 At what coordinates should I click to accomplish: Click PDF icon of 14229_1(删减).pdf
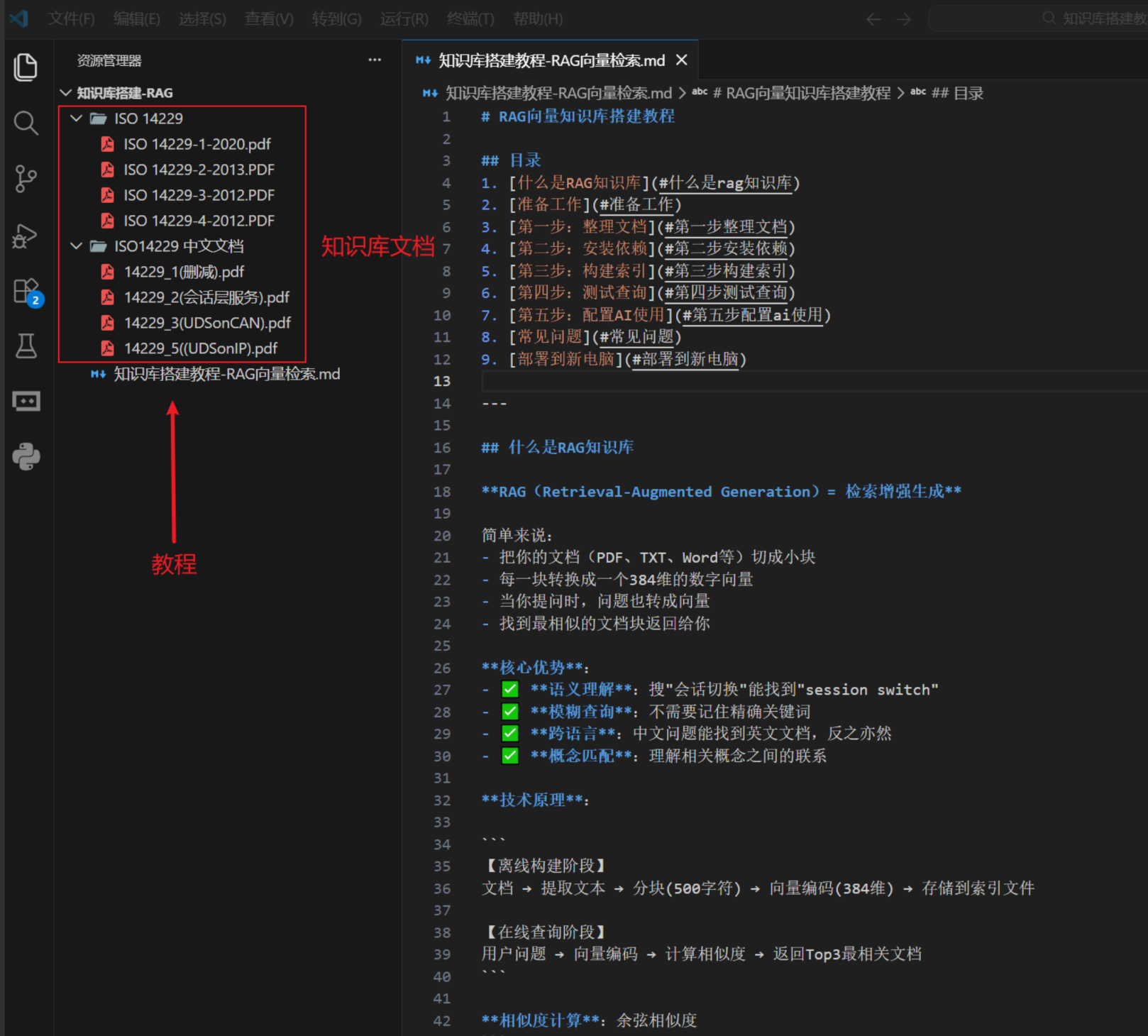(108, 272)
